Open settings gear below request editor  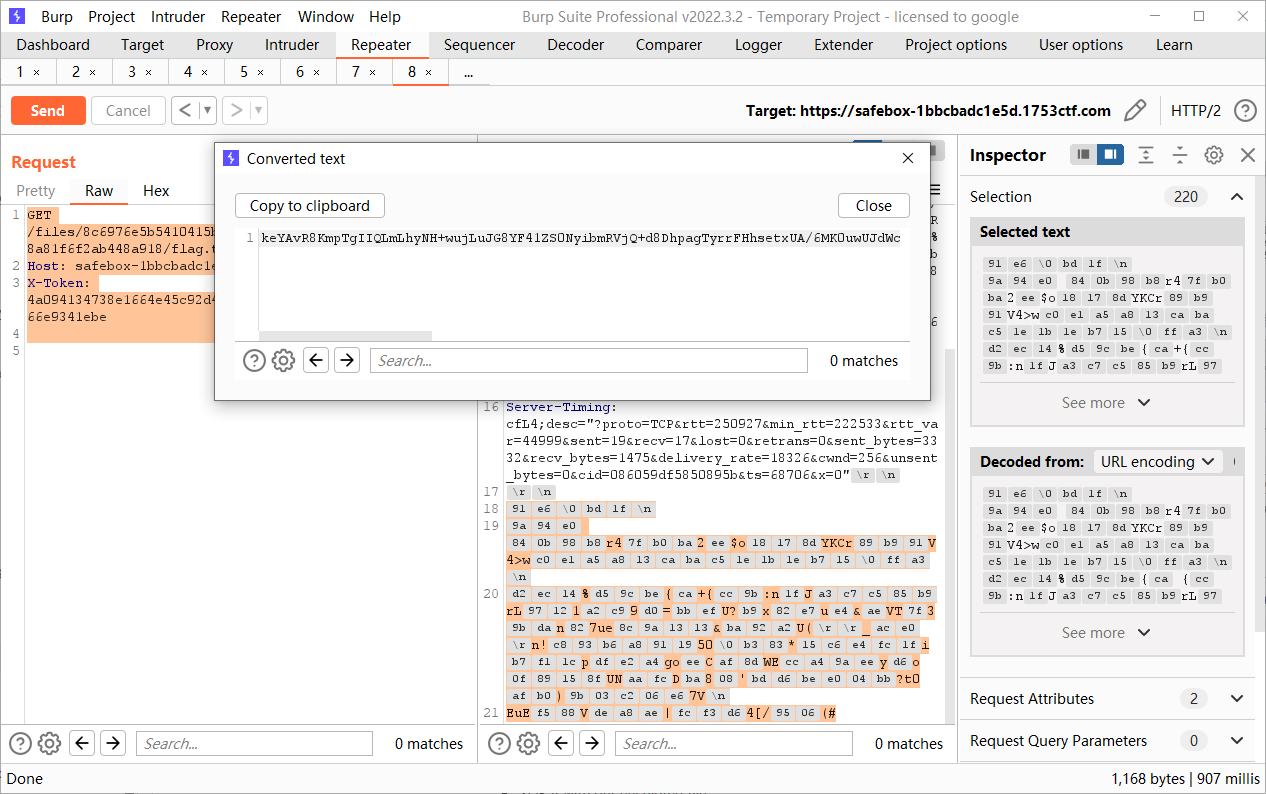click(x=50, y=743)
